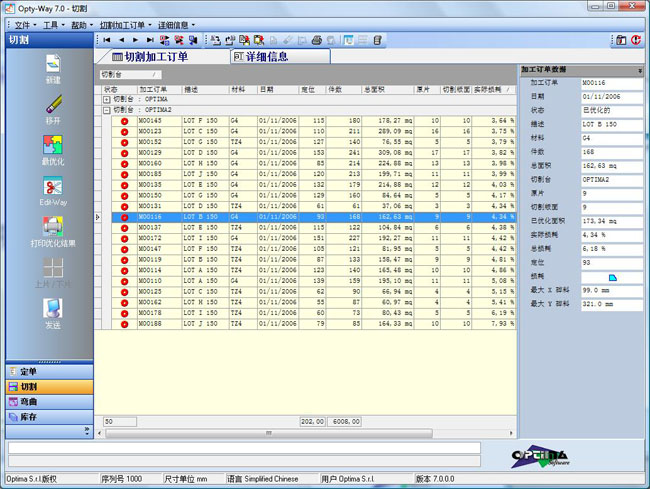Click 打印优化结果 printer icon in sidebar
The height and width of the screenshot is (489, 650).
coord(53,226)
